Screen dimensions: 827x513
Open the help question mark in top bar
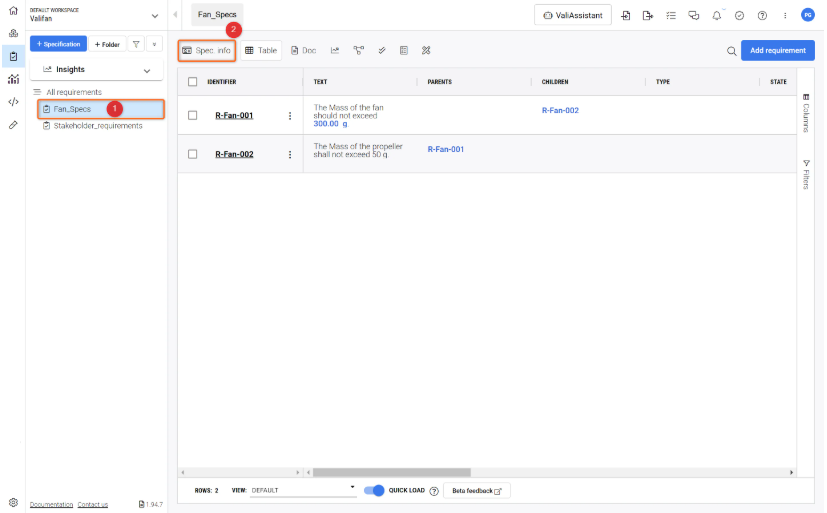pyautogui.click(x=762, y=15)
